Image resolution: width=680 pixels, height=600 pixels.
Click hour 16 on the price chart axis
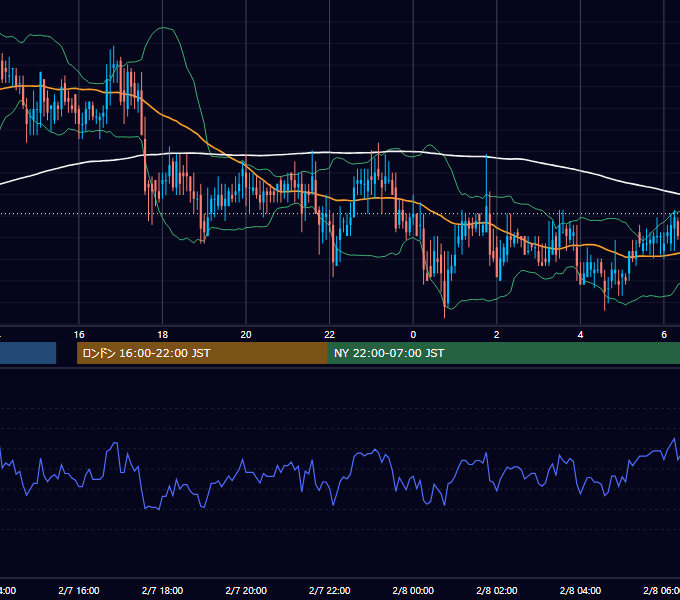point(79,335)
